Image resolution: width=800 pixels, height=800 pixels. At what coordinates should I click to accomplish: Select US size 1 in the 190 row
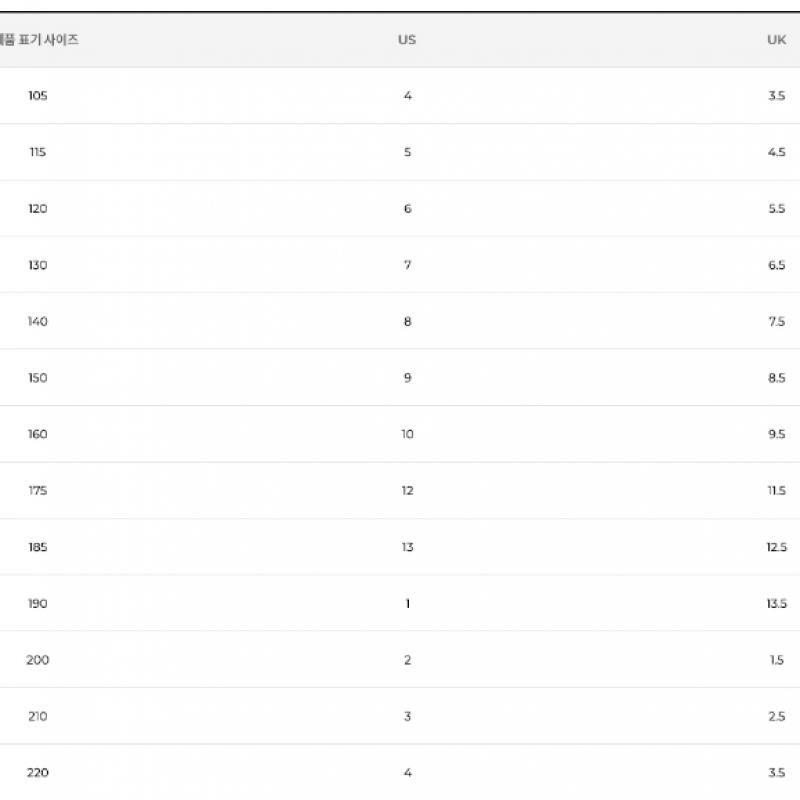point(407,603)
